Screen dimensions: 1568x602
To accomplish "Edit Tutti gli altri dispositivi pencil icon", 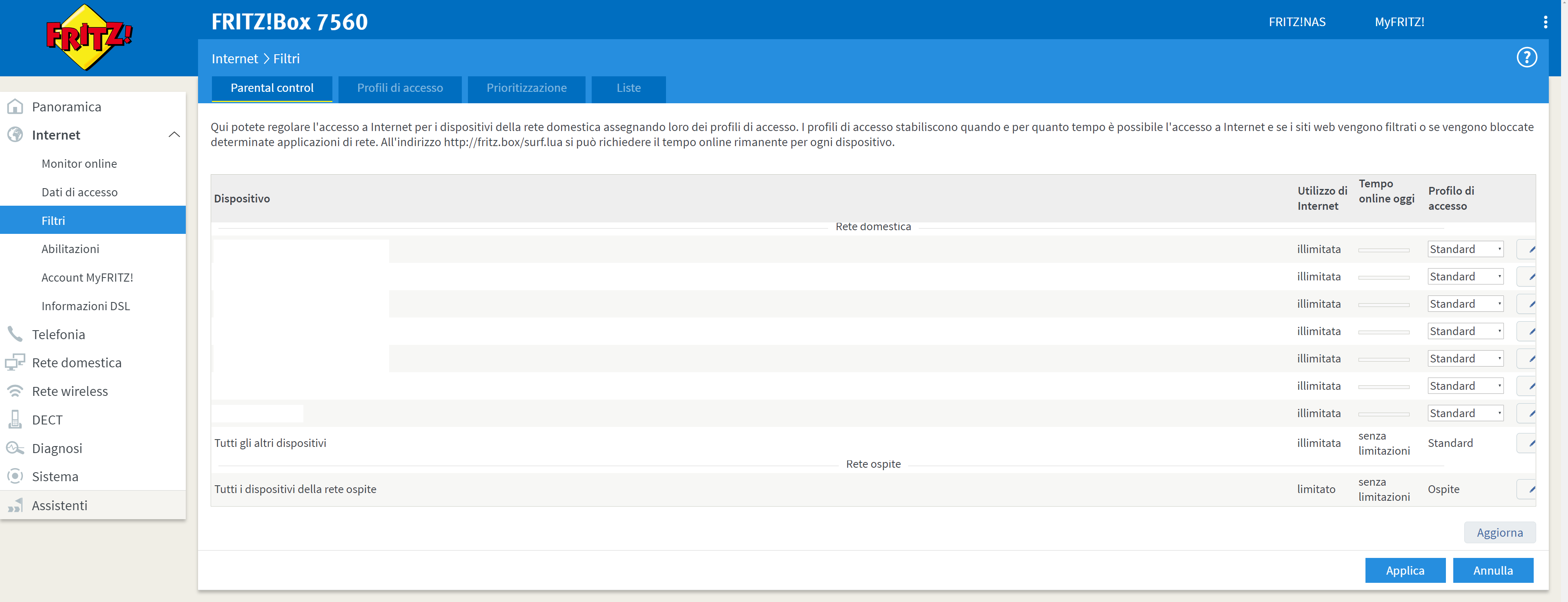I will [x=1529, y=443].
